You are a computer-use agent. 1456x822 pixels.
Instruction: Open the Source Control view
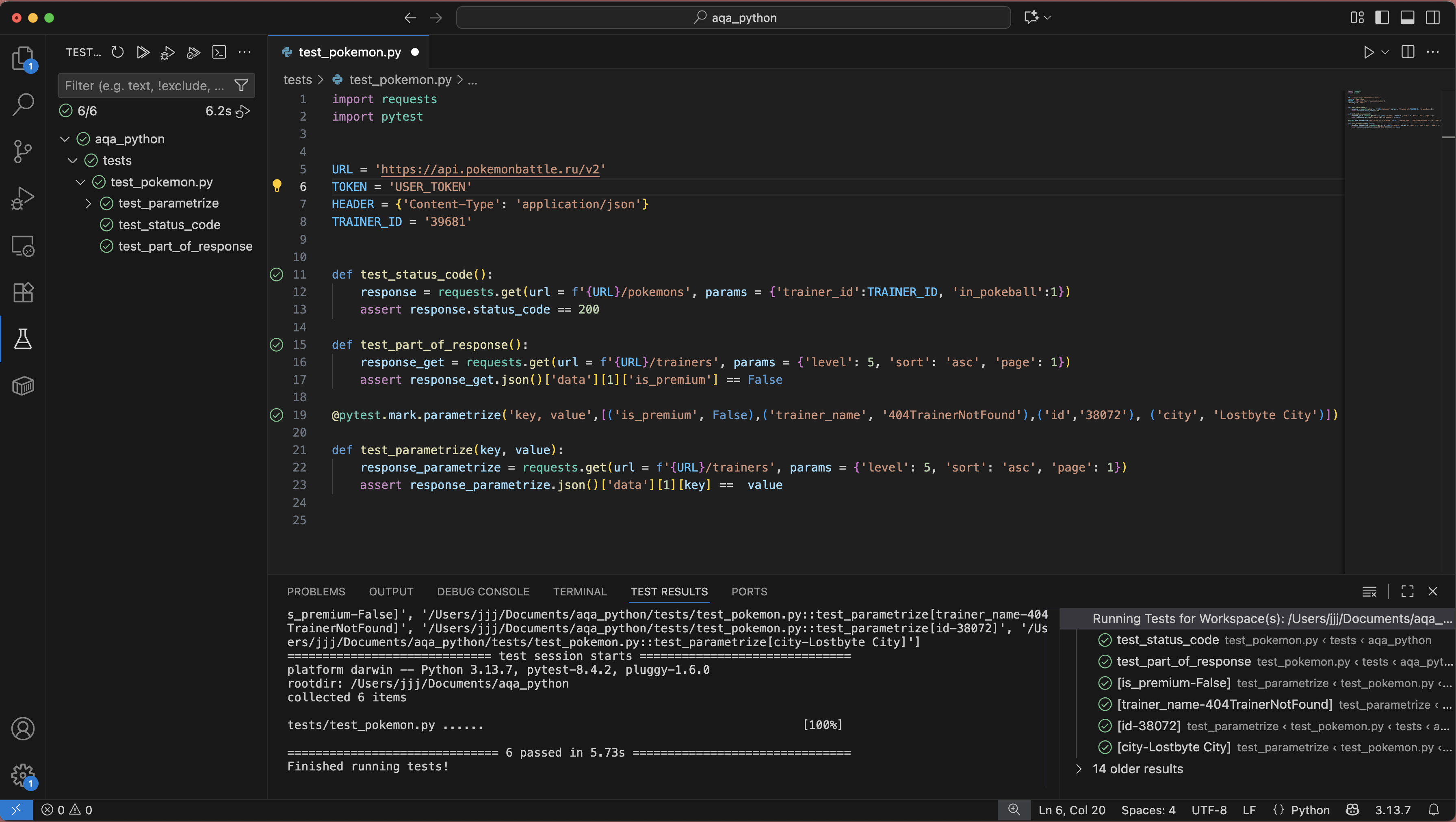pyautogui.click(x=23, y=151)
